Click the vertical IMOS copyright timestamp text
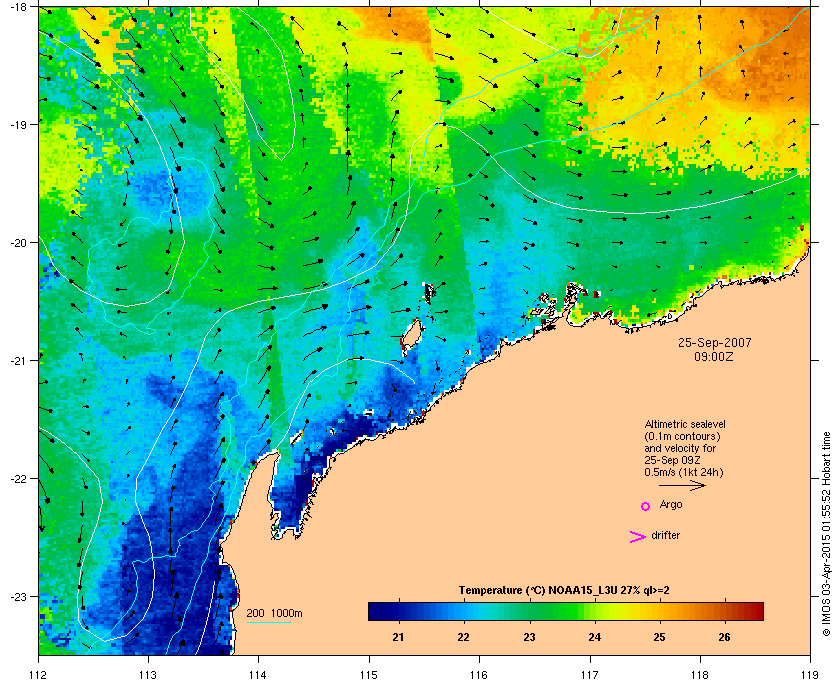Screen dimensions: 840x680 826,535
